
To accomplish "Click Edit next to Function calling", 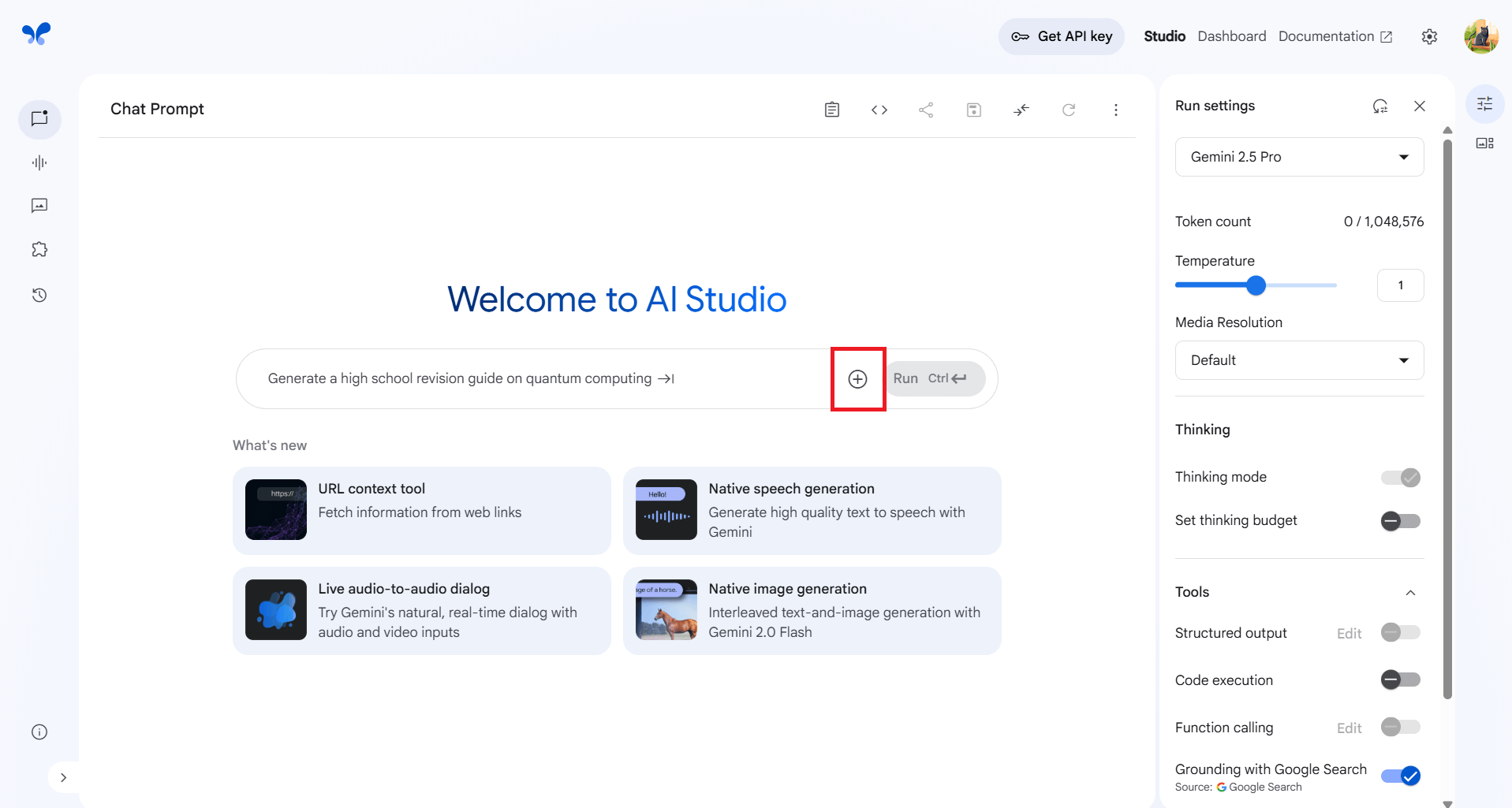I will click(x=1349, y=728).
